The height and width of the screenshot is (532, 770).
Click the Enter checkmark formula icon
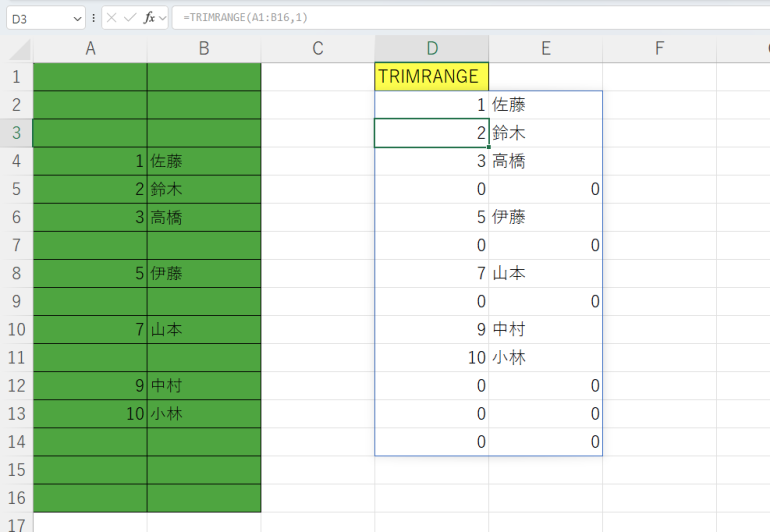130,18
